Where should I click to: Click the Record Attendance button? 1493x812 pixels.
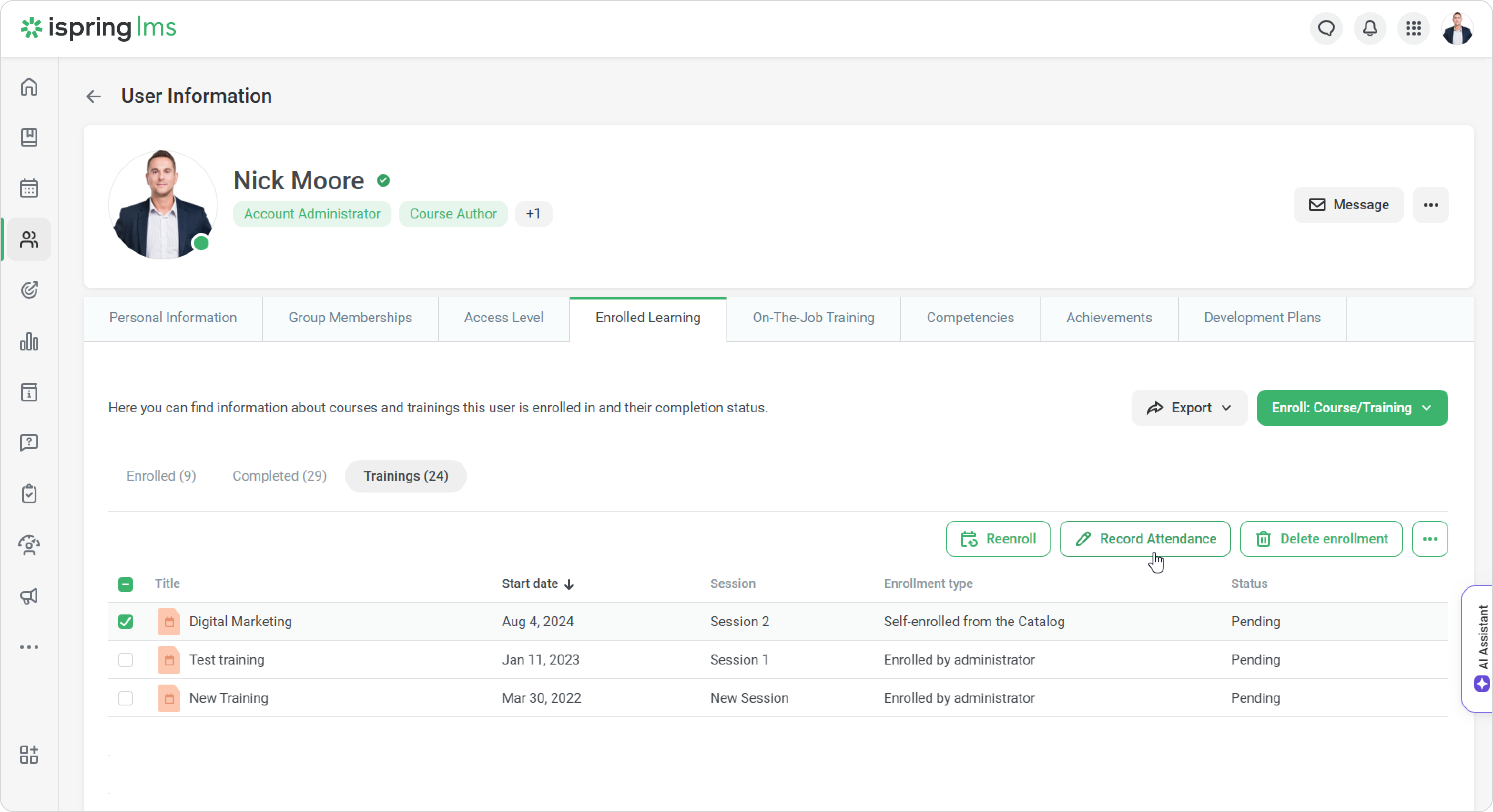tap(1145, 538)
